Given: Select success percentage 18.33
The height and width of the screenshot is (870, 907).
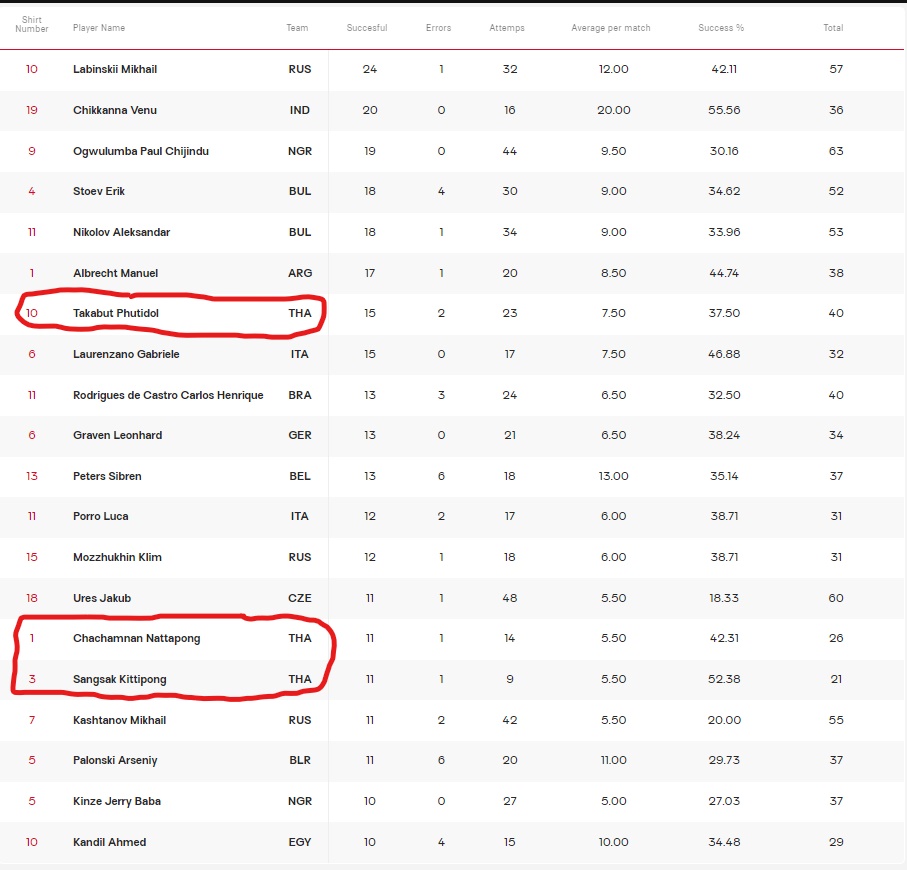Looking at the screenshot, I should (724, 598).
